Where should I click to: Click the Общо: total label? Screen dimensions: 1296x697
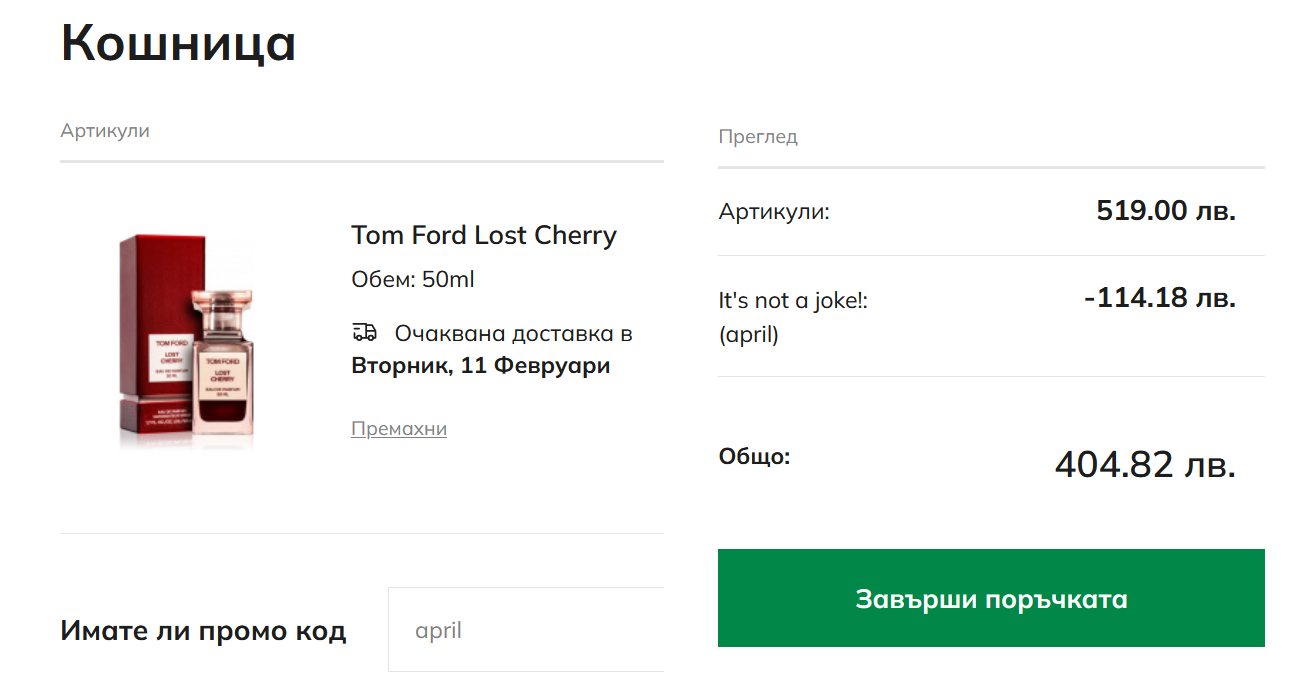click(x=754, y=457)
